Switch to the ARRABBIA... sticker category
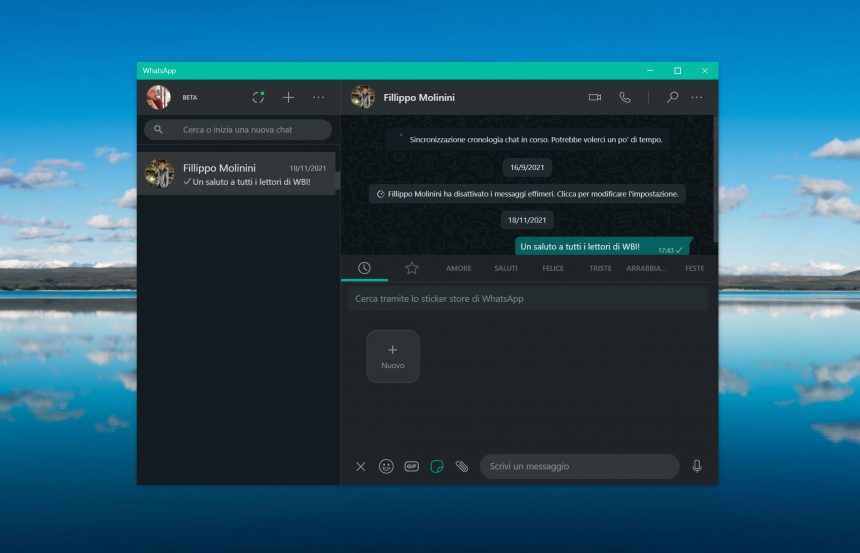Viewport: 860px width, 553px height. coord(647,268)
